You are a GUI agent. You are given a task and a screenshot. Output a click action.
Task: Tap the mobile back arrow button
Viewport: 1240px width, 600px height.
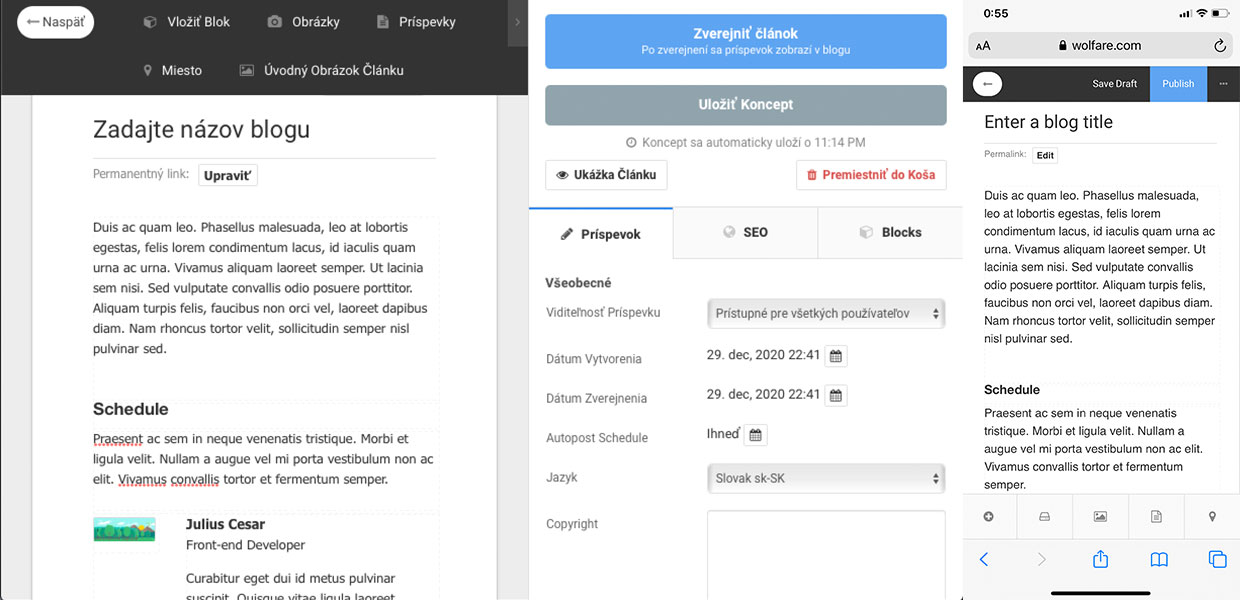tap(988, 84)
